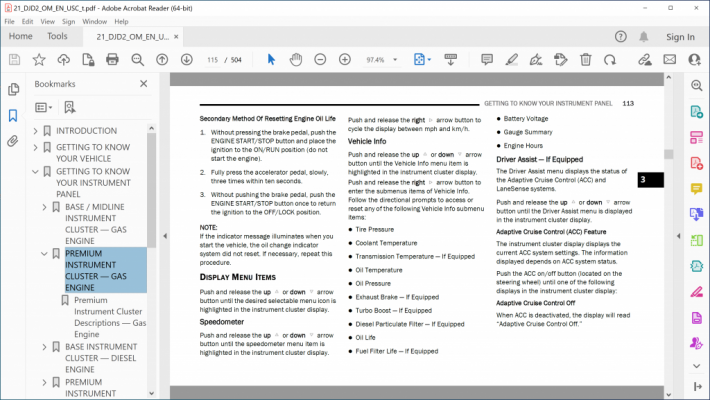Open the Window menu
710x400 pixels.
pos(94,21)
